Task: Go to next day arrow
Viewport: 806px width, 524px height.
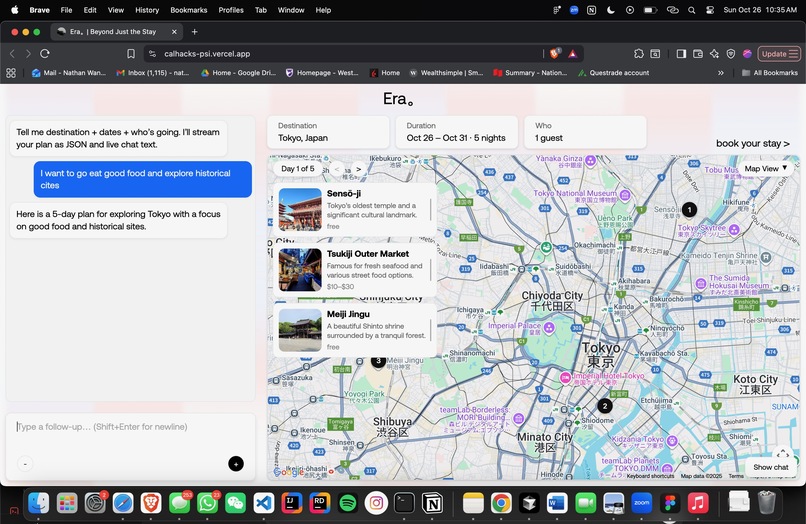Action: (x=359, y=169)
